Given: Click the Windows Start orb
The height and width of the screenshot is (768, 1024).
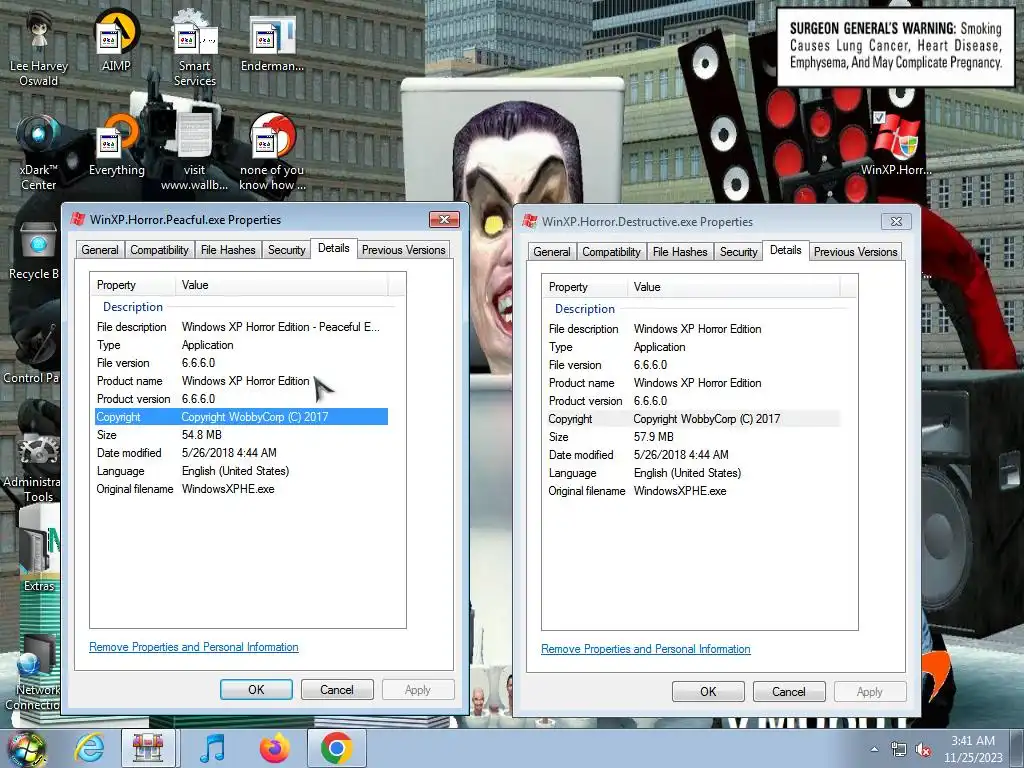Looking at the screenshot, I should (x=26, y=748).
